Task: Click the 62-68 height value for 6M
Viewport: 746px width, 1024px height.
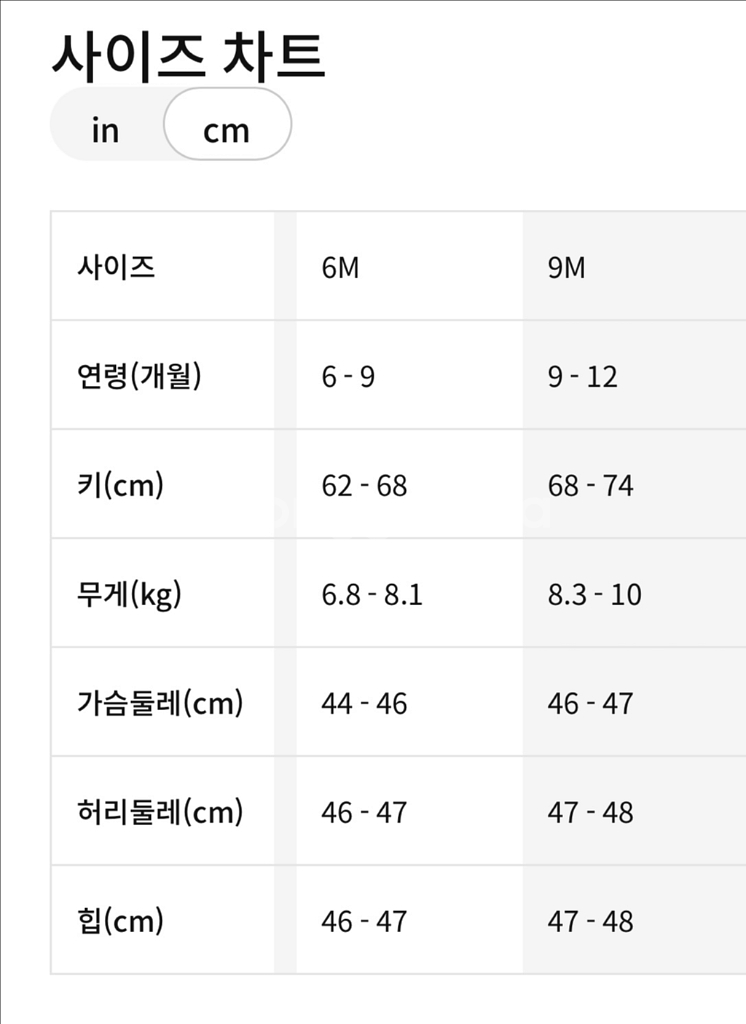Action: point(364,486)
